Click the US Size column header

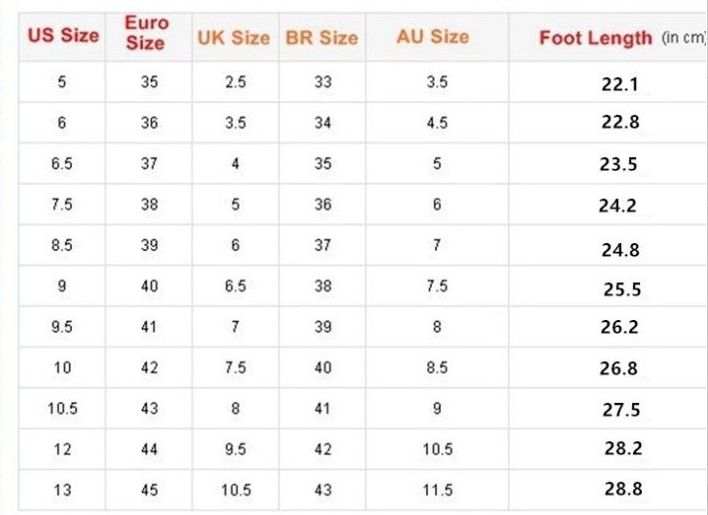pos(63,36)
